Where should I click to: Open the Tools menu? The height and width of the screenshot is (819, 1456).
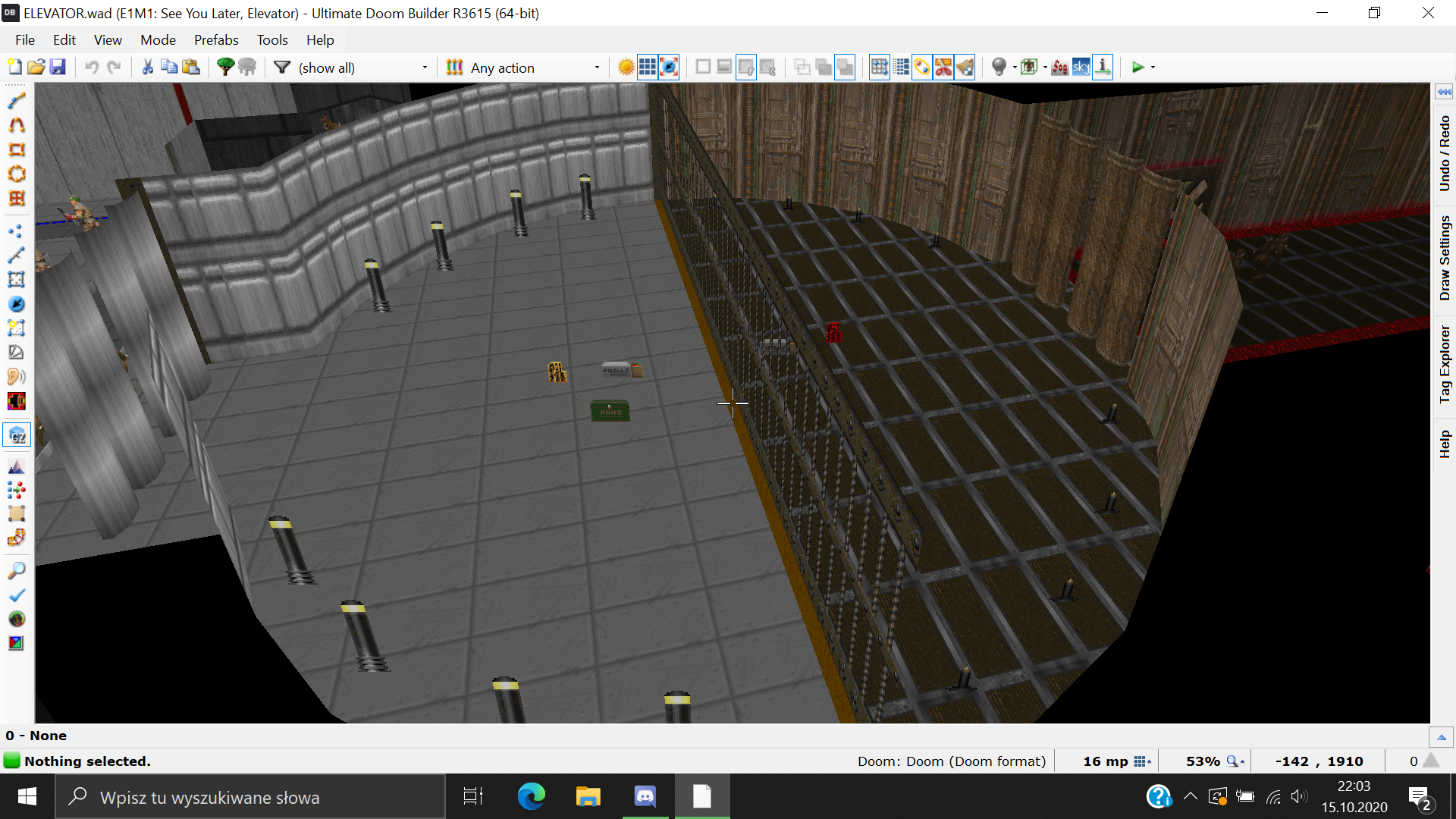coord(272,40)
